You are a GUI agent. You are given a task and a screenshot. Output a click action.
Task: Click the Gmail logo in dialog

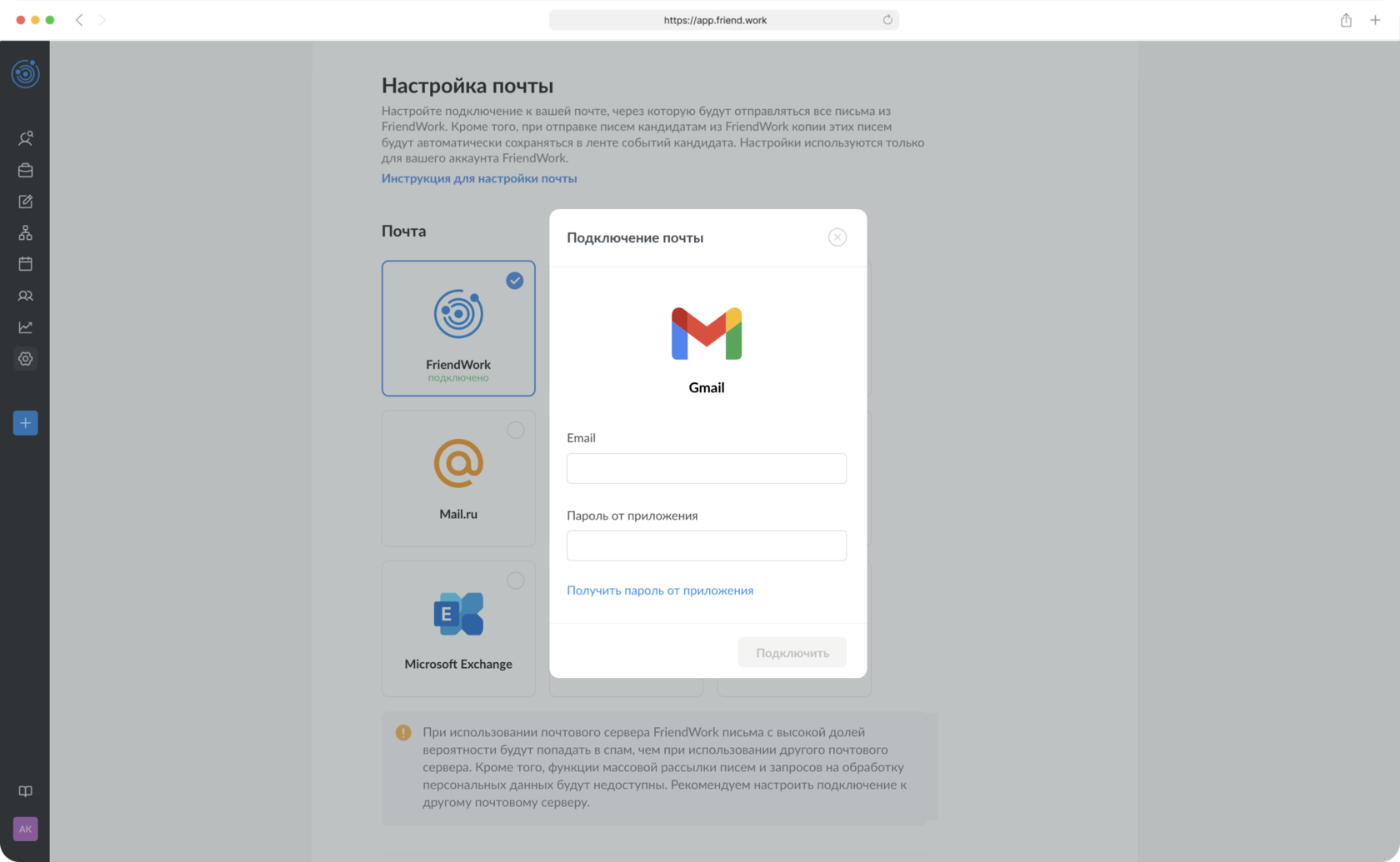click(x=707, y=333)
